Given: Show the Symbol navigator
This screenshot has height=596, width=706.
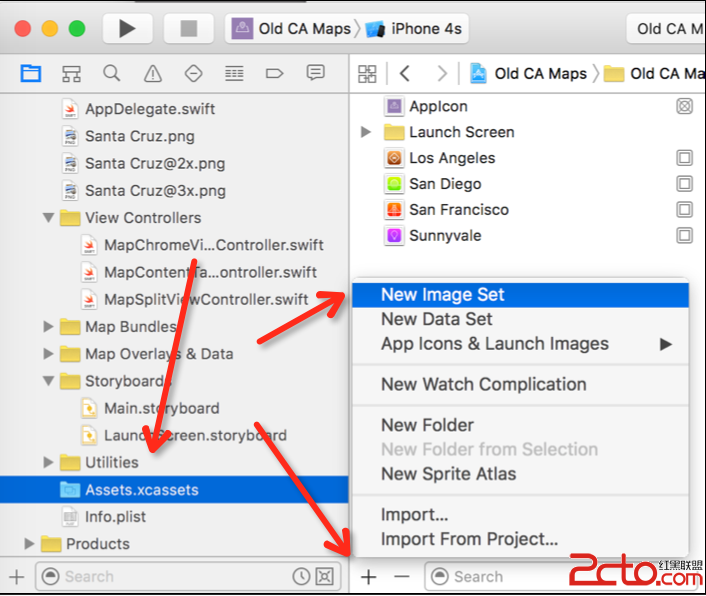Looking at the screenshot, I should [71, 73].
